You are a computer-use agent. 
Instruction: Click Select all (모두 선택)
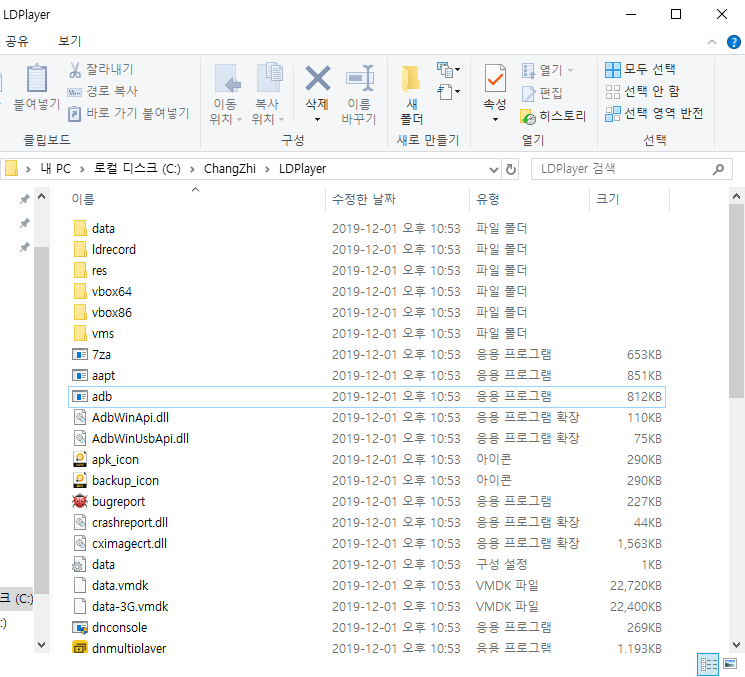pos(640,69)
